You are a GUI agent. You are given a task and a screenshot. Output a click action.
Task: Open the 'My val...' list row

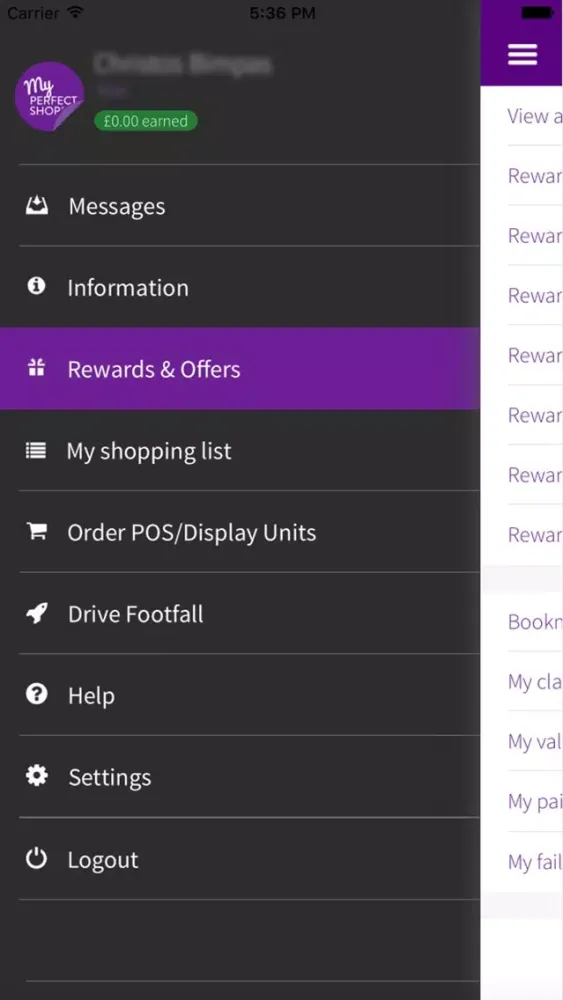pyautogui.click(x=522, y=742)
